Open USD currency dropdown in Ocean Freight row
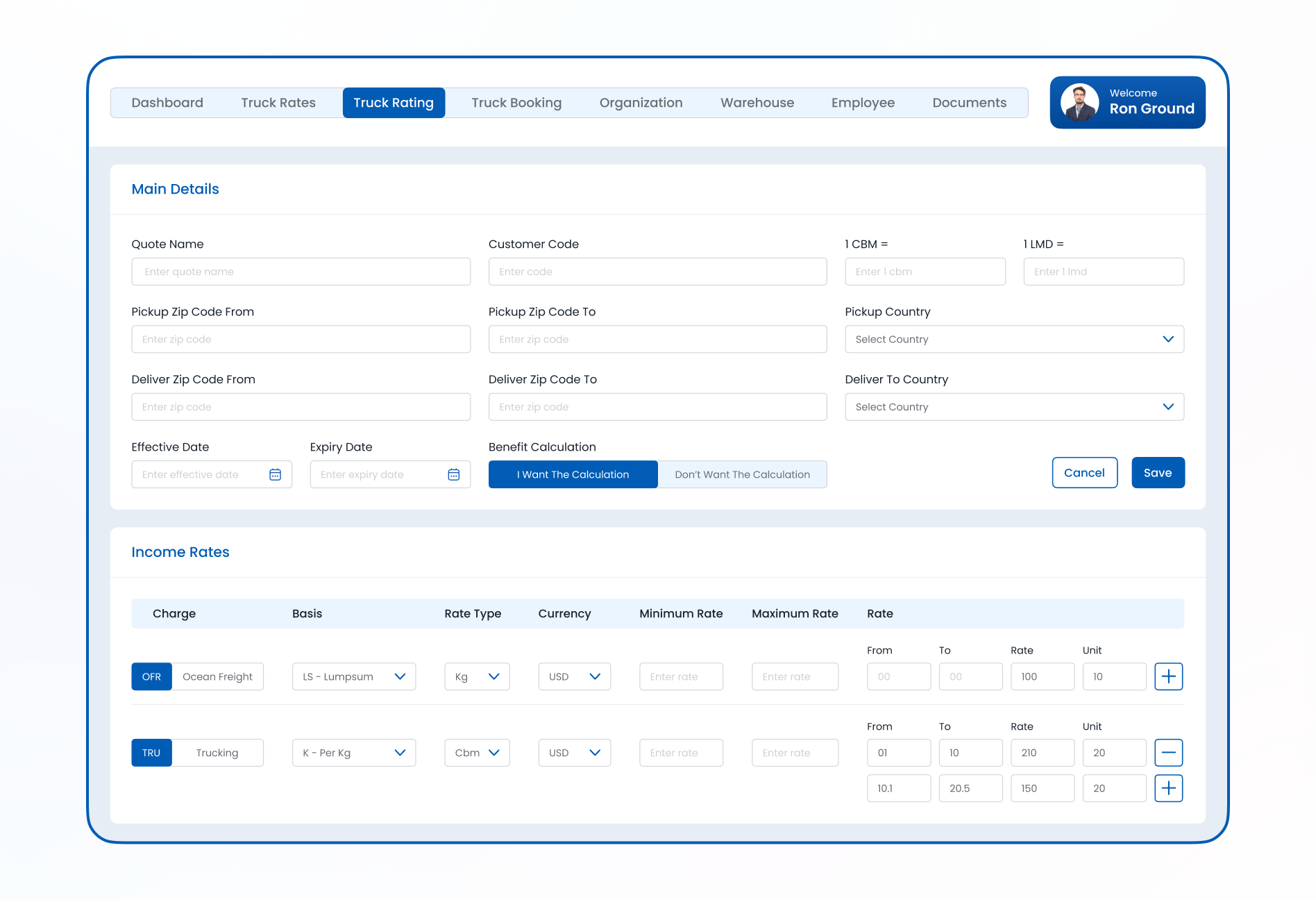The image size is (1316, 900). pos(574,676)
